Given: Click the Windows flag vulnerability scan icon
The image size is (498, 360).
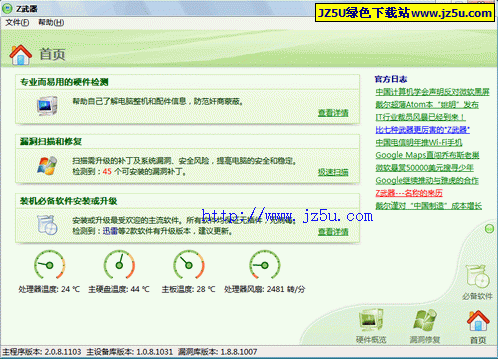Looking at the screenshot, I should click(x=47, y=165).
